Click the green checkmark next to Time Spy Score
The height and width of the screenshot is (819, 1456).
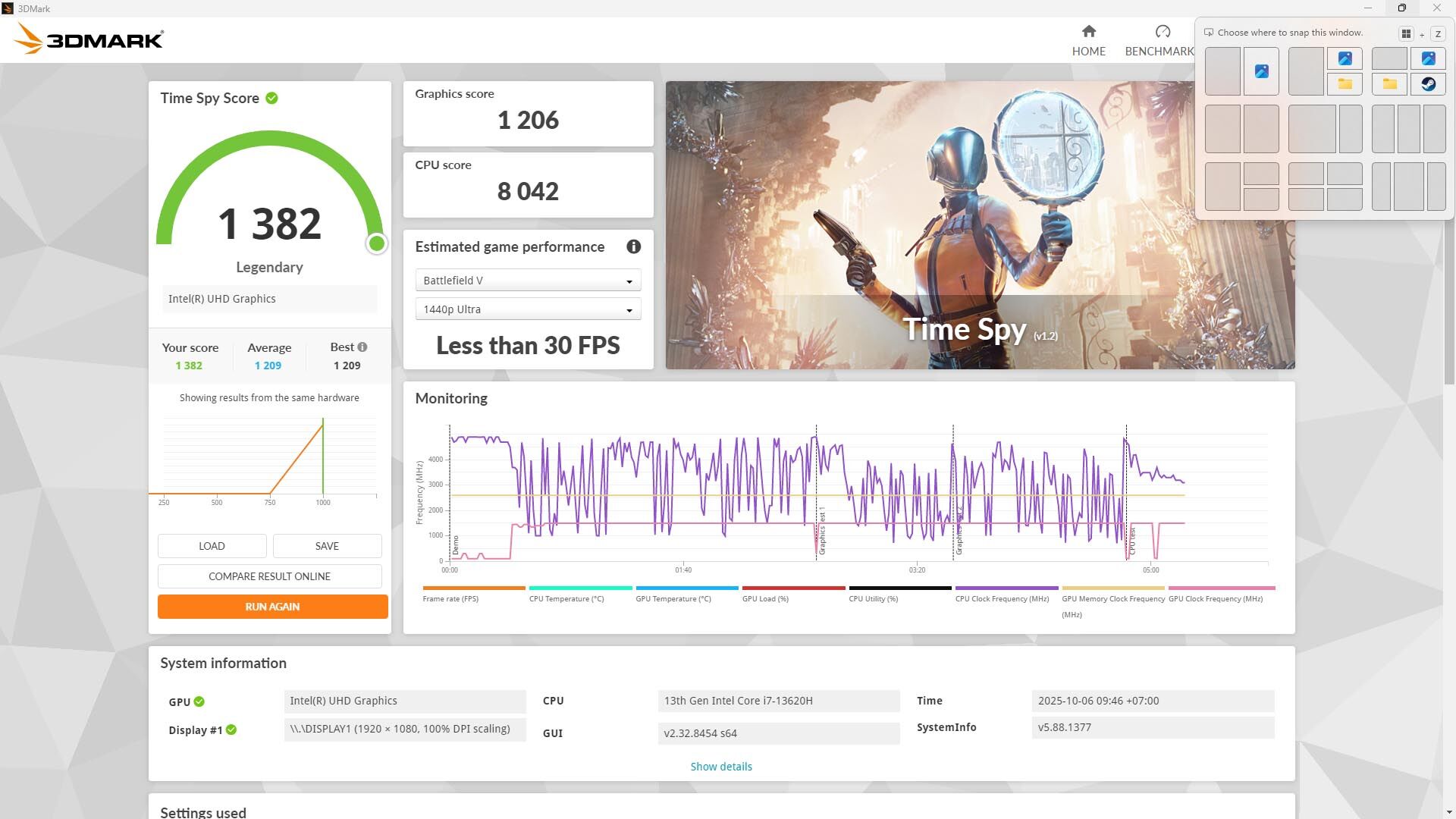click(x=272, y=98)
